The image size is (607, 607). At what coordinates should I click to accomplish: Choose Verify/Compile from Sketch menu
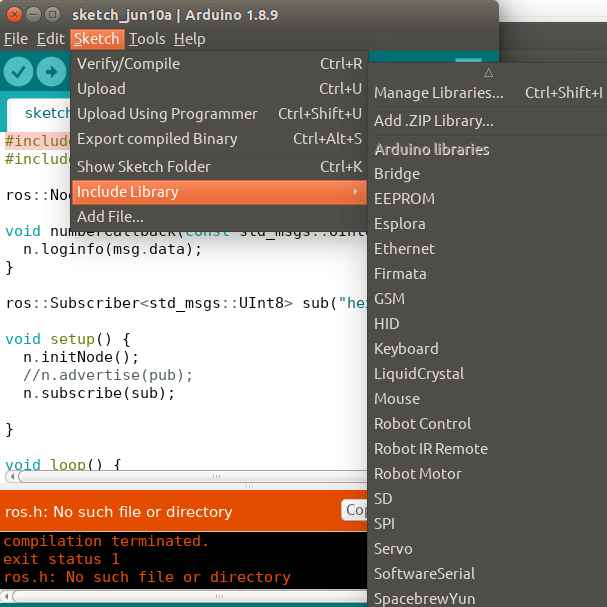coord(219,64)
